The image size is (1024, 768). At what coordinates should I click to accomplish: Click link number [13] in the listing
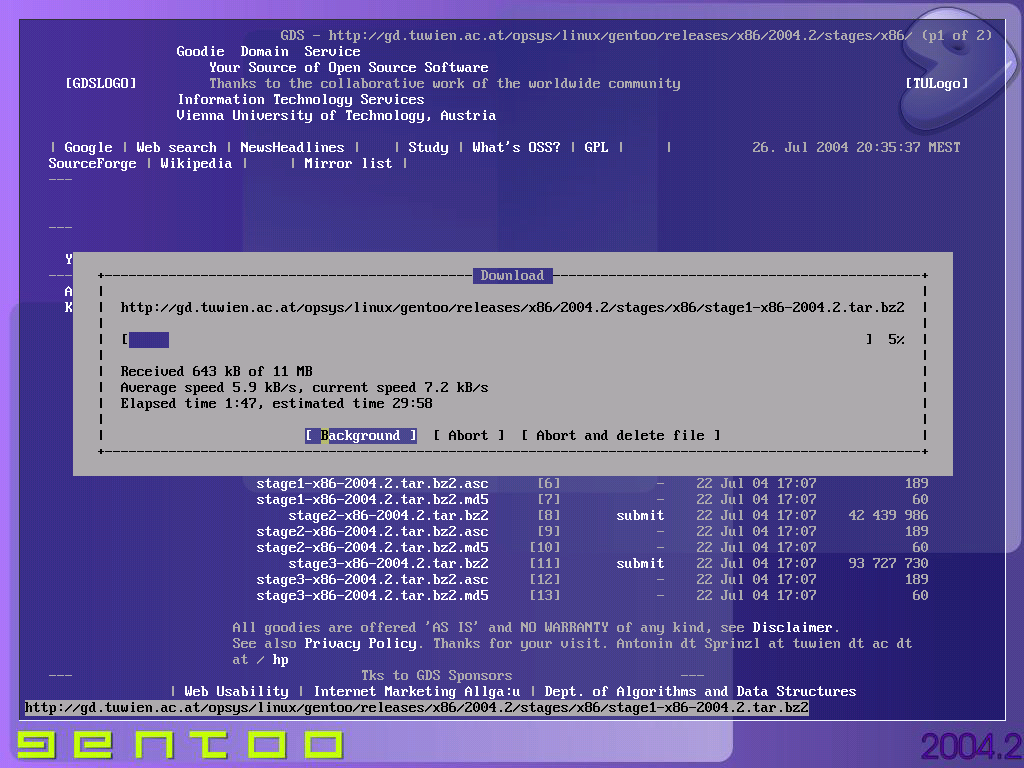545,596
